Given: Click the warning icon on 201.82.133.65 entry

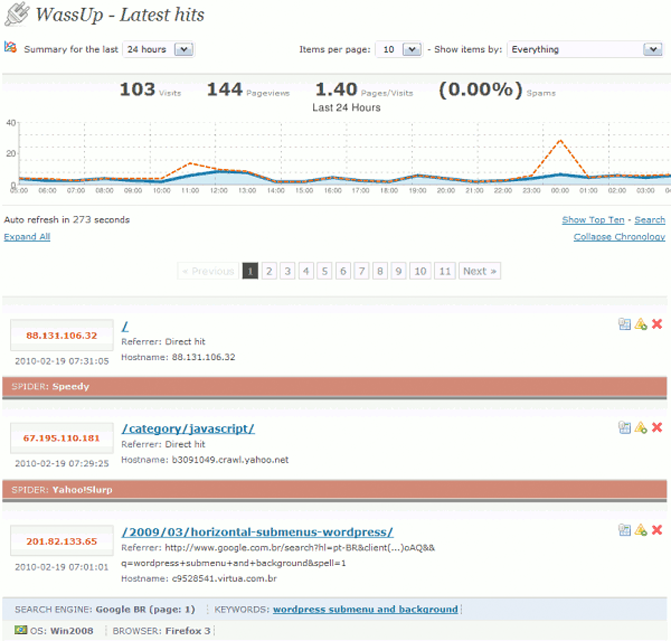Looking at the screenshot, I should tap(640, 530).
